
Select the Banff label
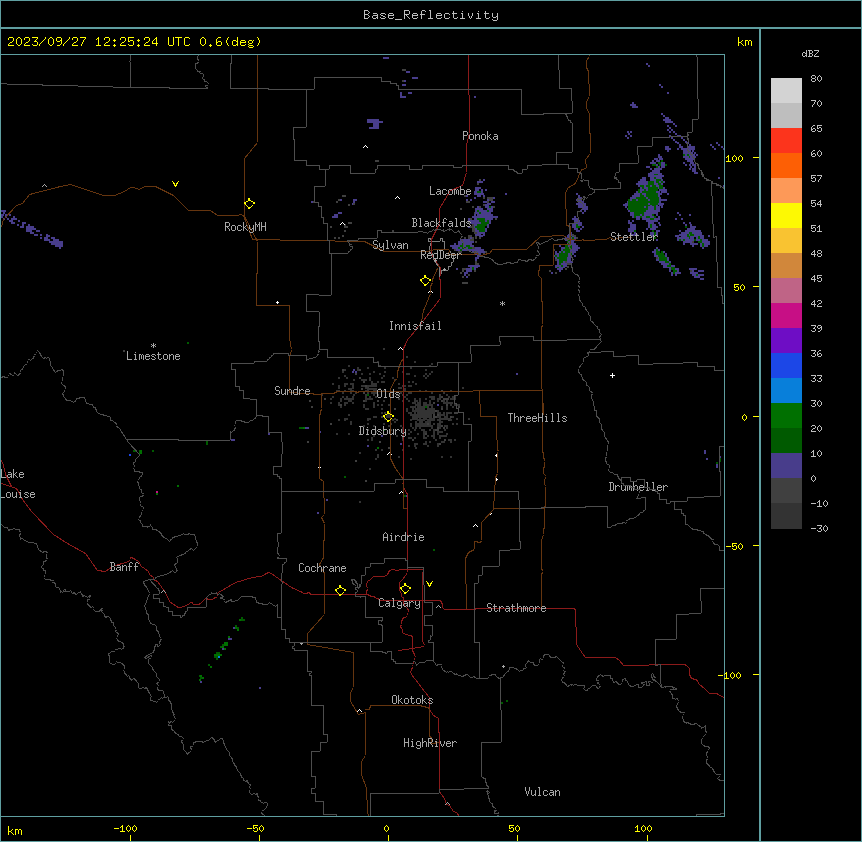pos(124,567)
